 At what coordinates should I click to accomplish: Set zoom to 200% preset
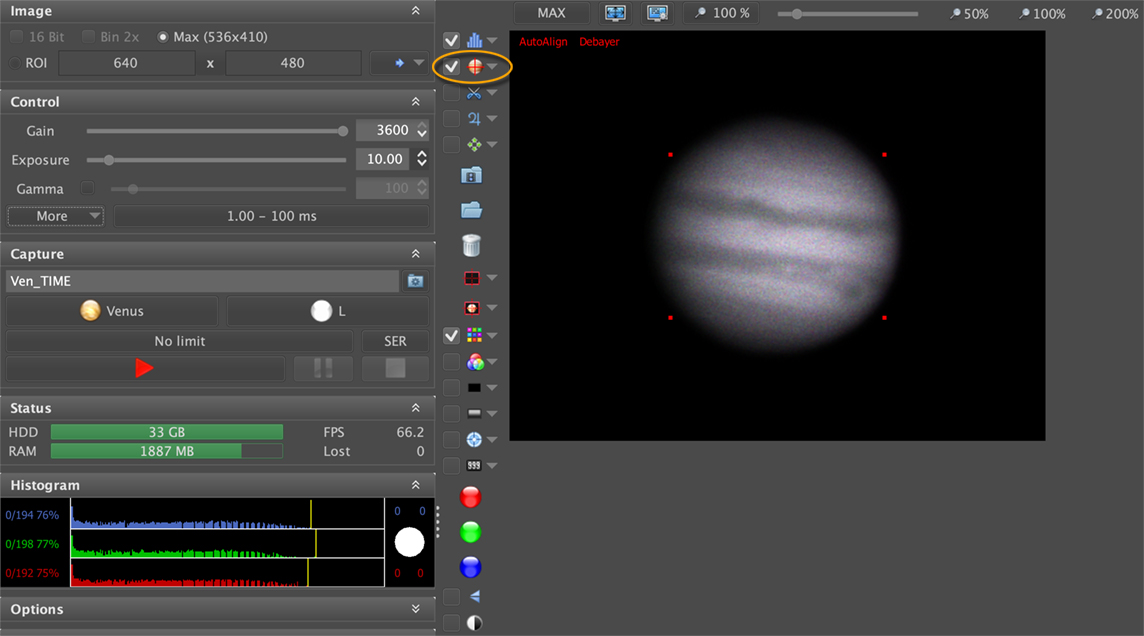(x=1115, y=14)
